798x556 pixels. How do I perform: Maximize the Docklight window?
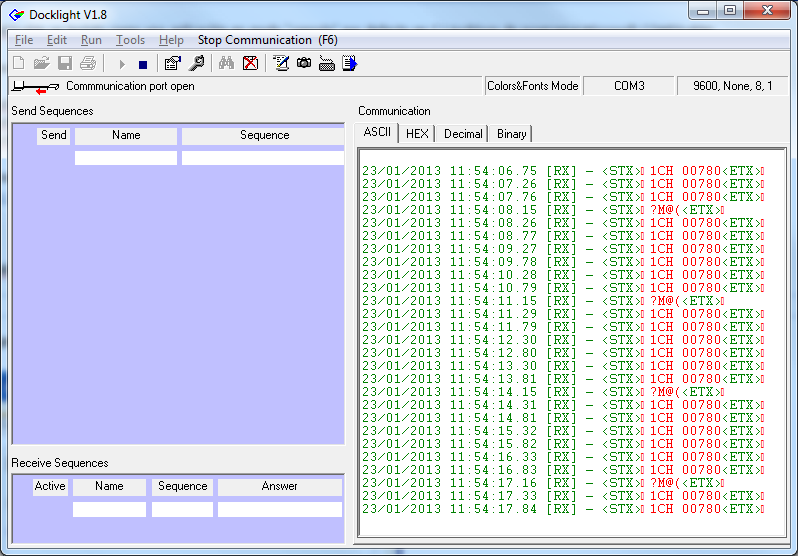pos(730,11)
